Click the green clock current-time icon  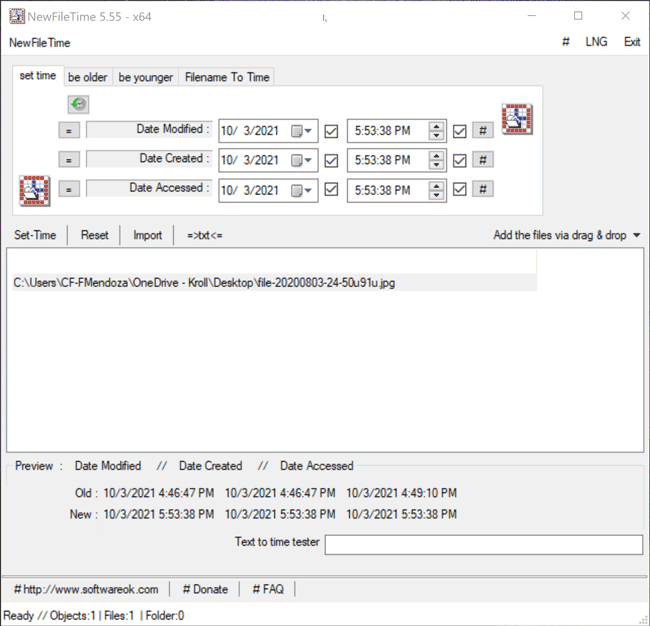pyautogui.click(x=78, y=104)
